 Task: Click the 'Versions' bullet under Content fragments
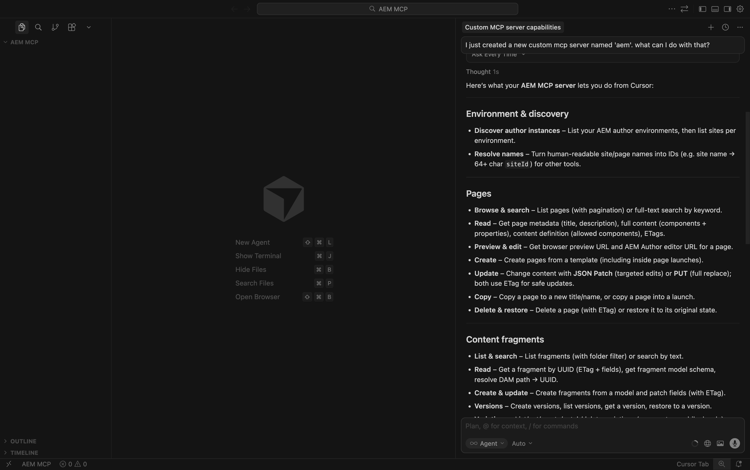click(593, 406)
